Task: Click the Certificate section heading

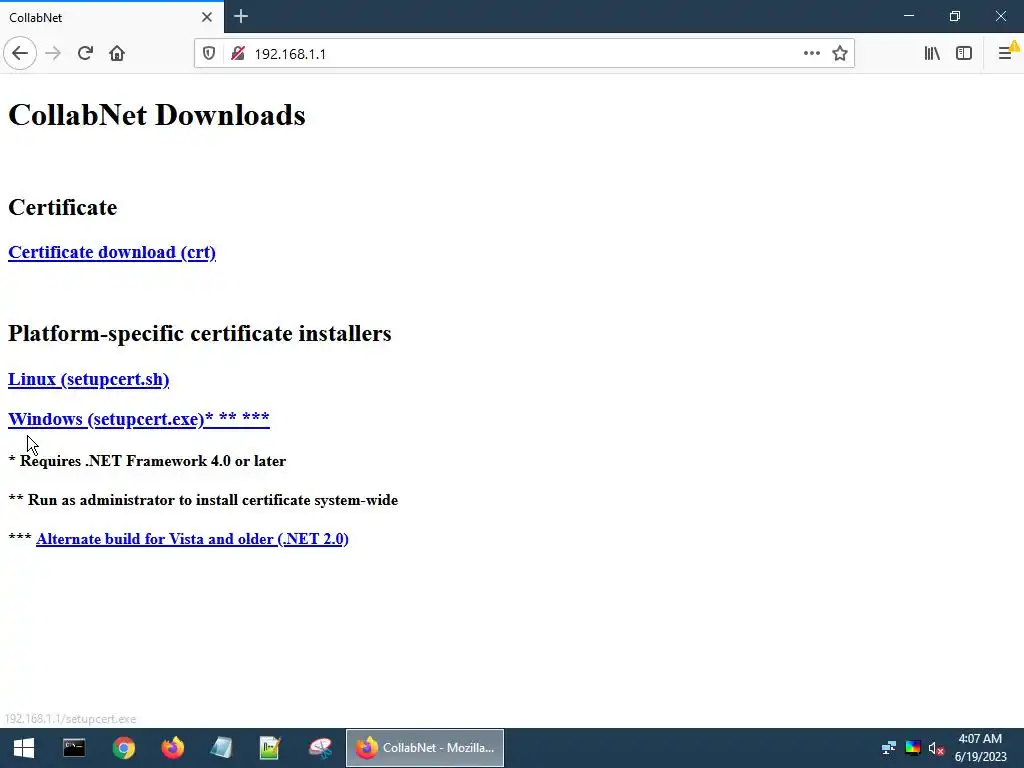Action: point(63,207)
